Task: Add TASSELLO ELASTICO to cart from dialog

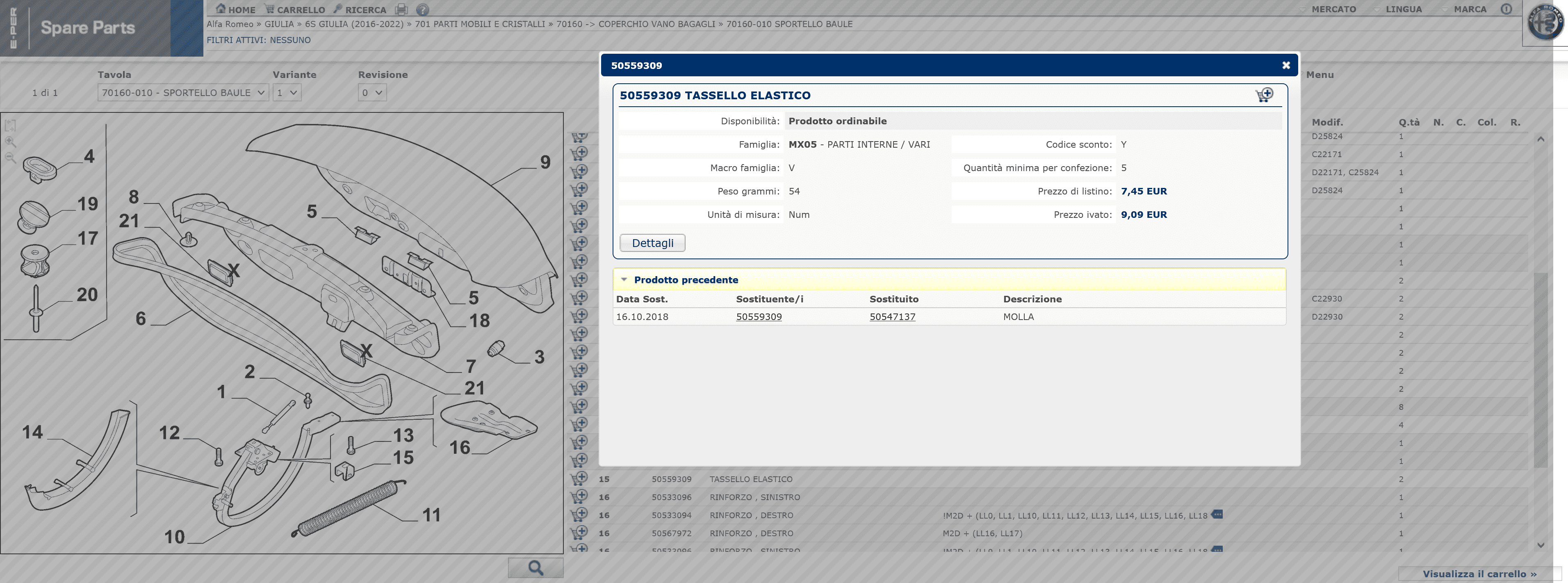Action: click(1264, 95)
